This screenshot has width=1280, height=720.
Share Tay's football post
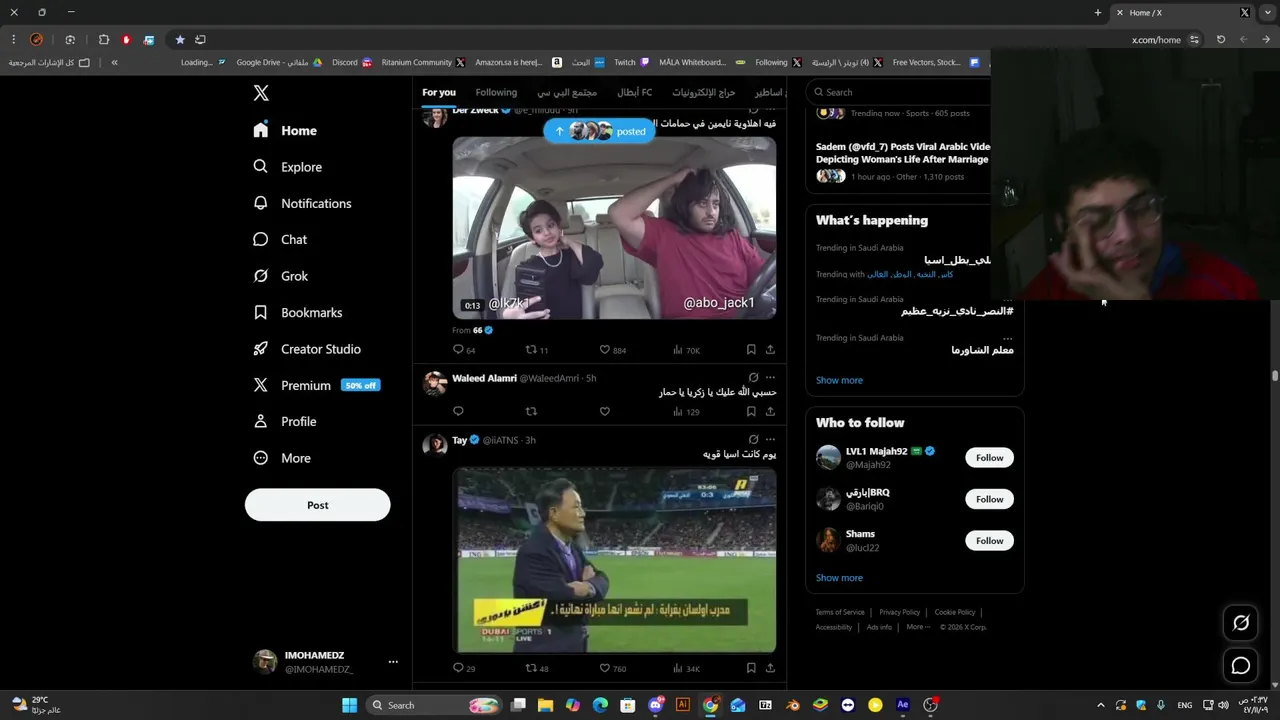[x=770, y=668]
